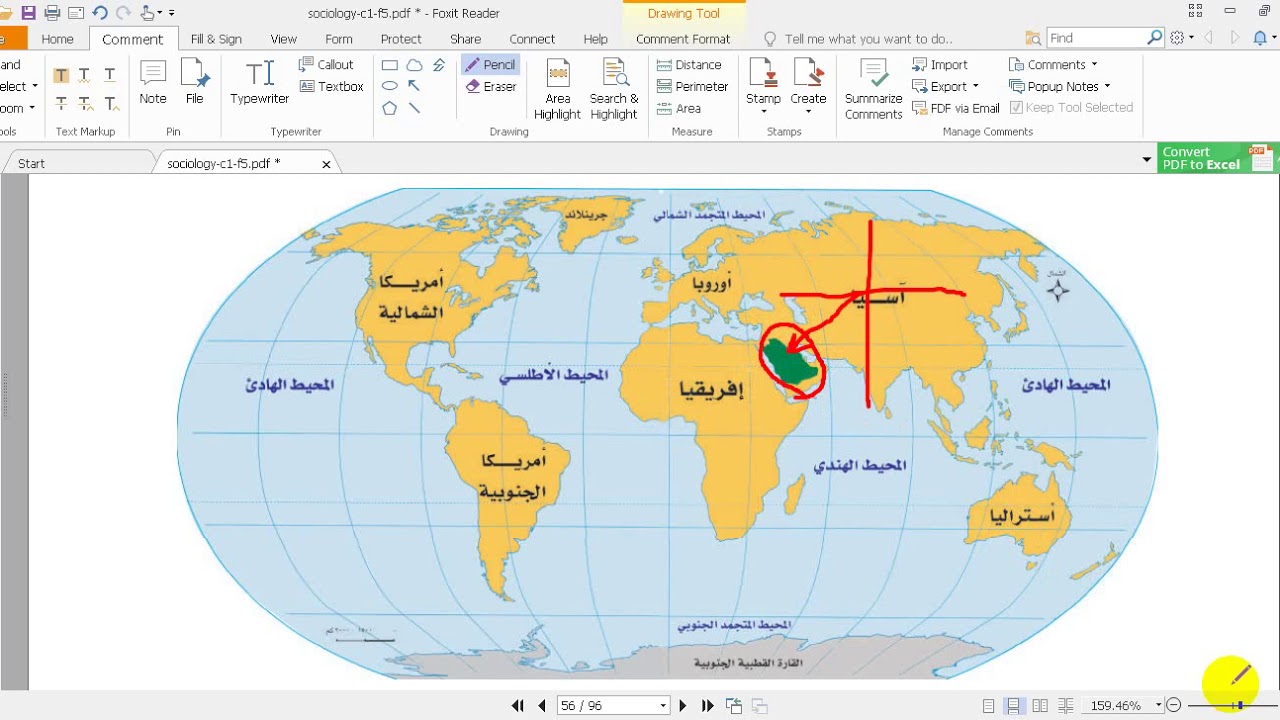Switch to Fill & Sign tab
The height and width of the screenshot is (720, 1280).
point(216,39)
